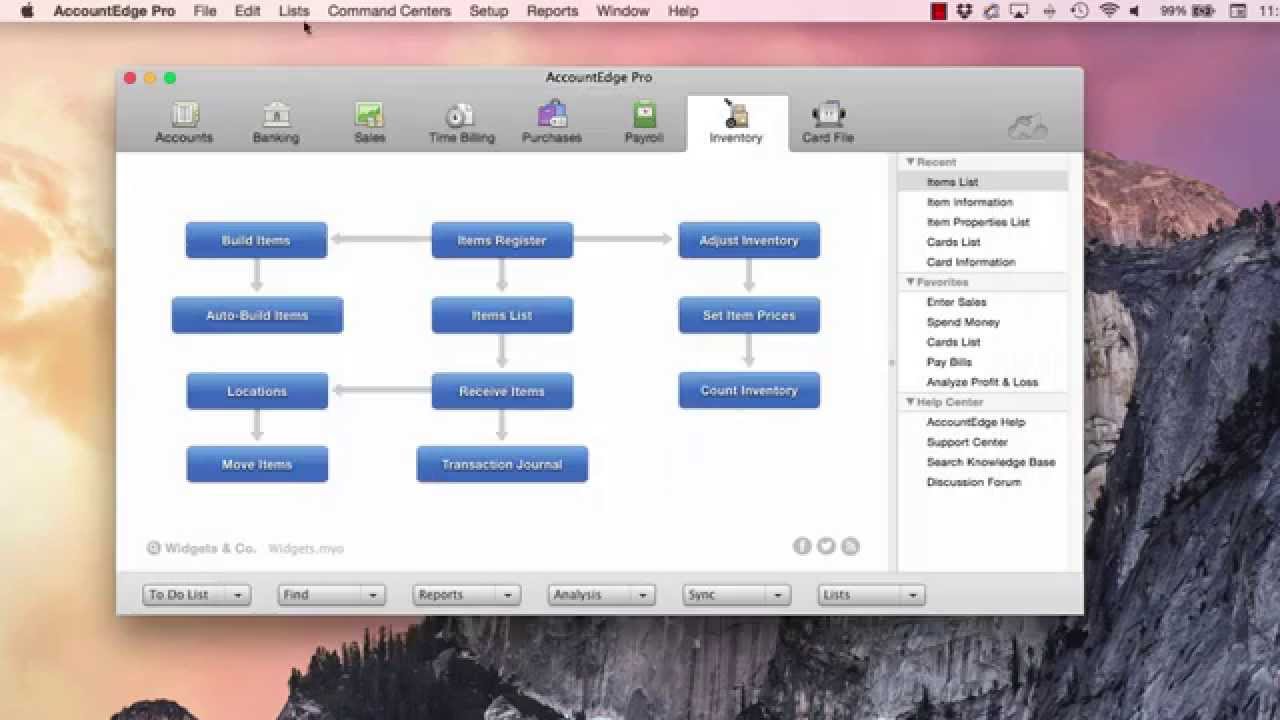Open the Facebook social icon
The height and width of the screenshot is (720, 1280).
pos(802,546)
